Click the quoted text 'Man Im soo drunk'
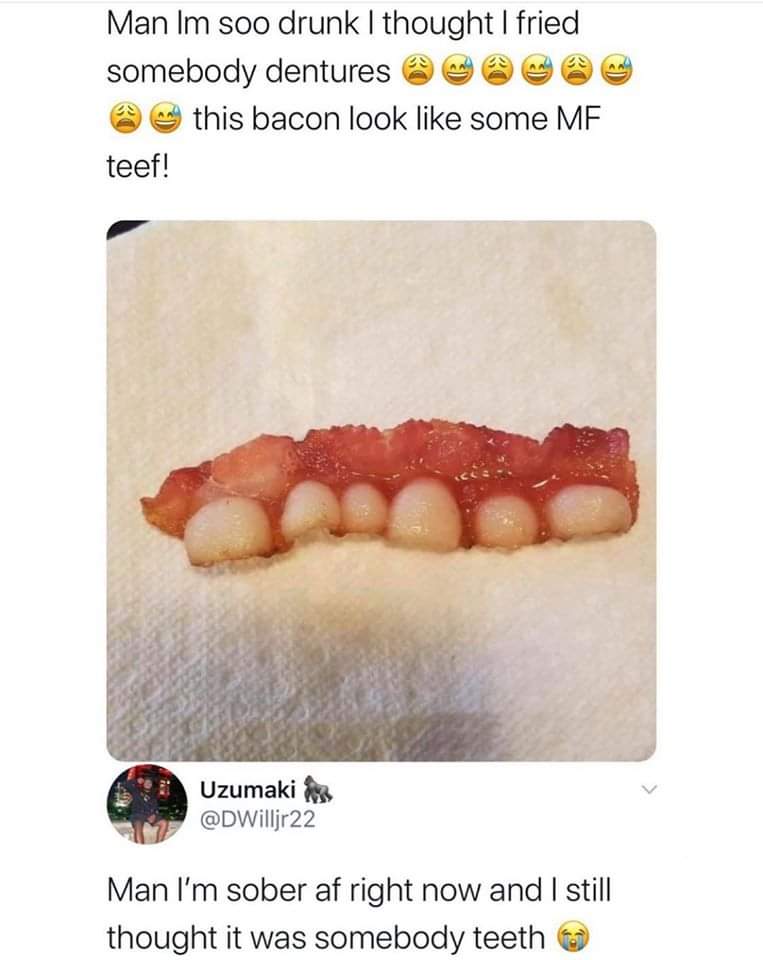Image resolution: width=763 pixels, height=960 pixels. 233,23
